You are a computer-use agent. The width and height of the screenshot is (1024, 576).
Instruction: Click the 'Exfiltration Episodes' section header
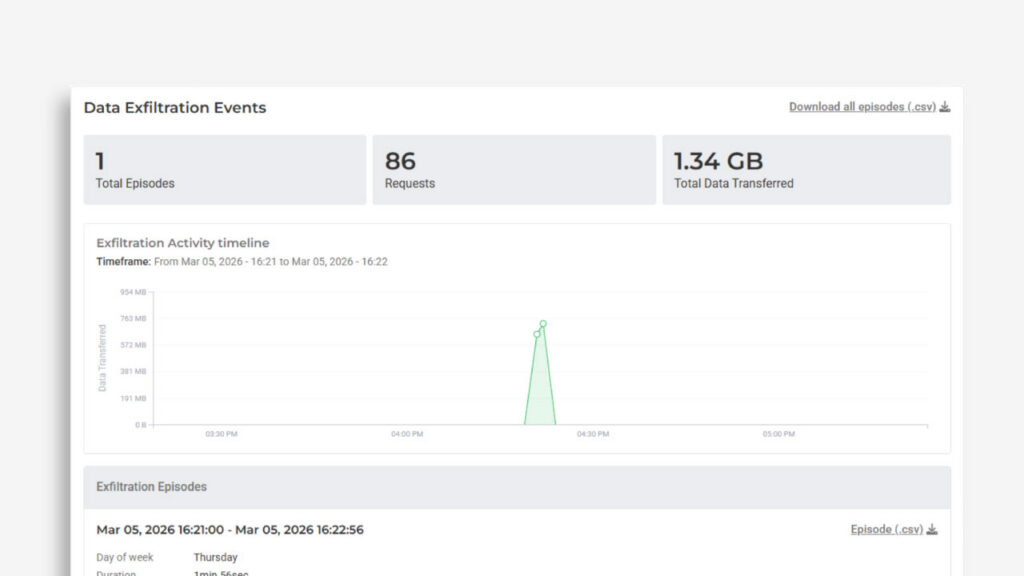tap(151, 487)
